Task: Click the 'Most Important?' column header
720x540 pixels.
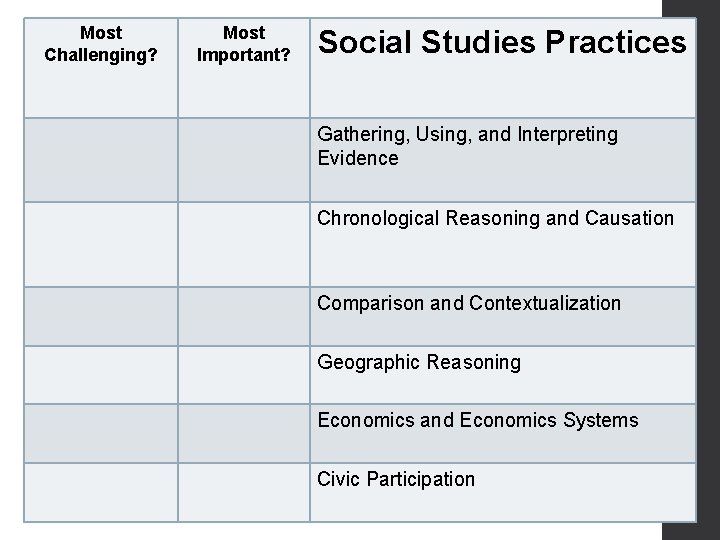Action: pyautogui.click(x=244, y=44)
